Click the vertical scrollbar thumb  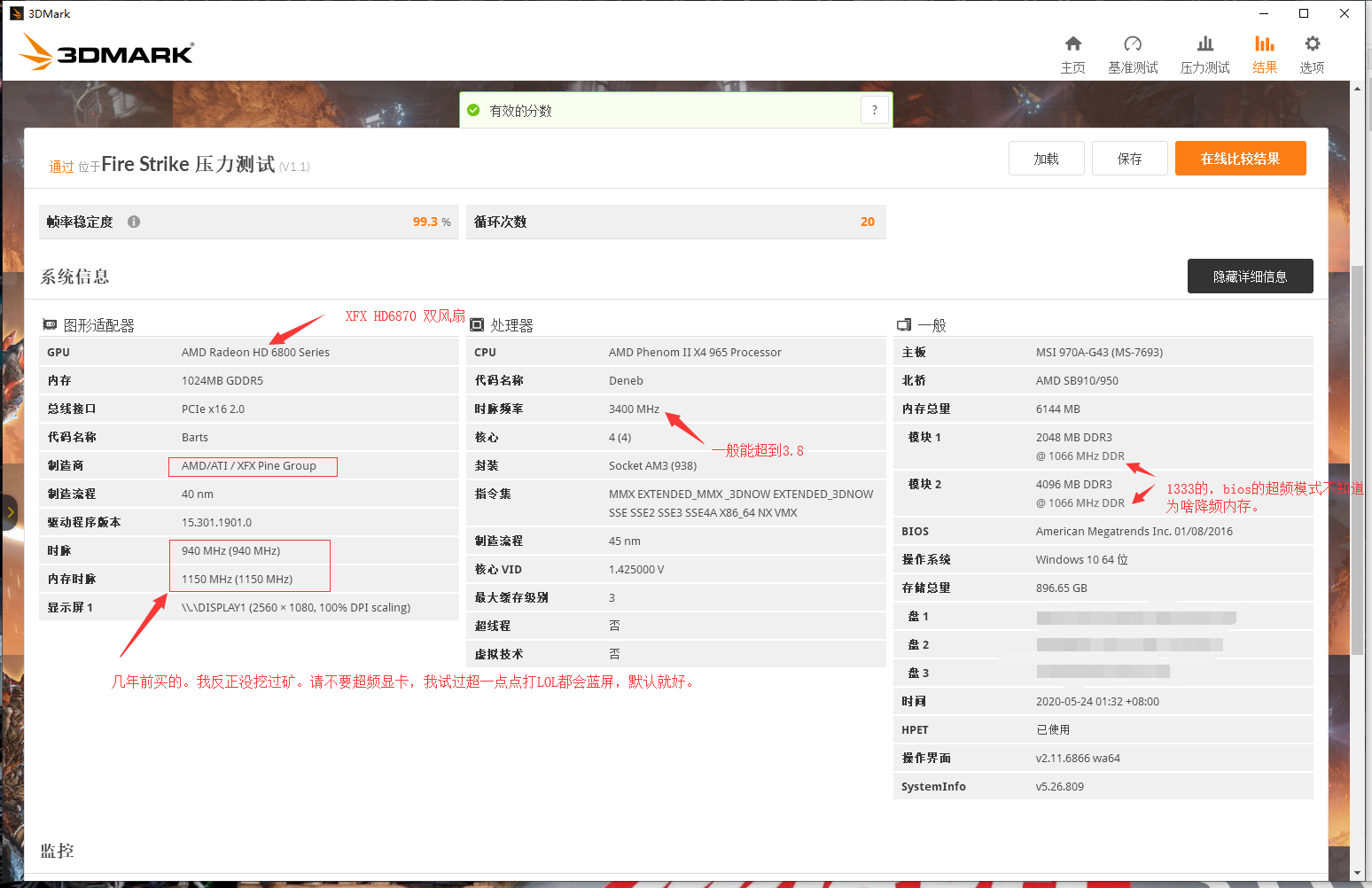click(1357, 461)
